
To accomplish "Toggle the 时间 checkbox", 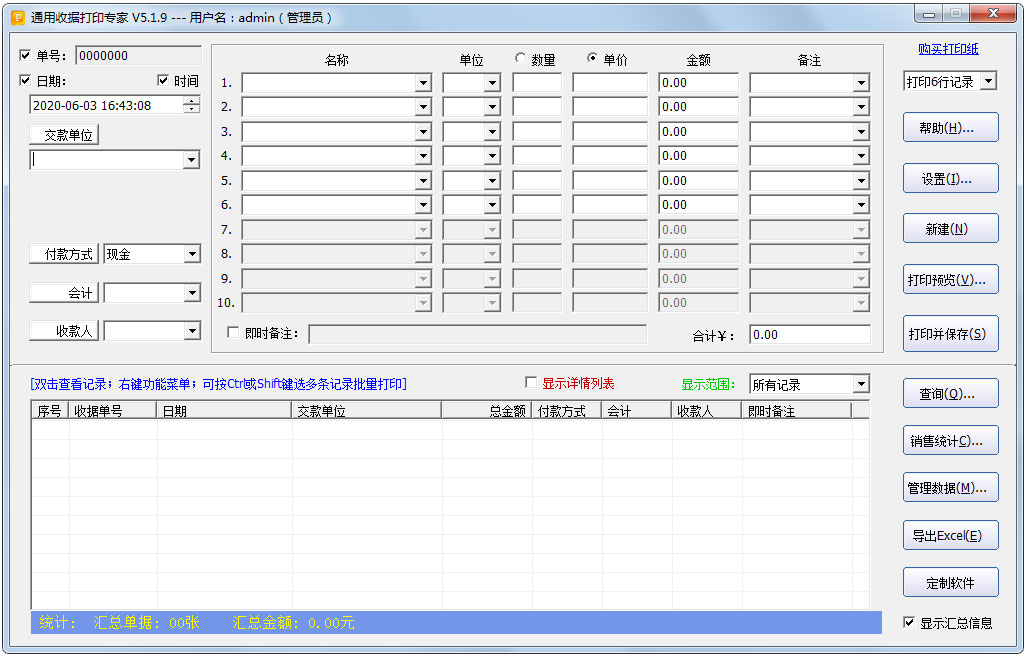I will tap(163, 81).
